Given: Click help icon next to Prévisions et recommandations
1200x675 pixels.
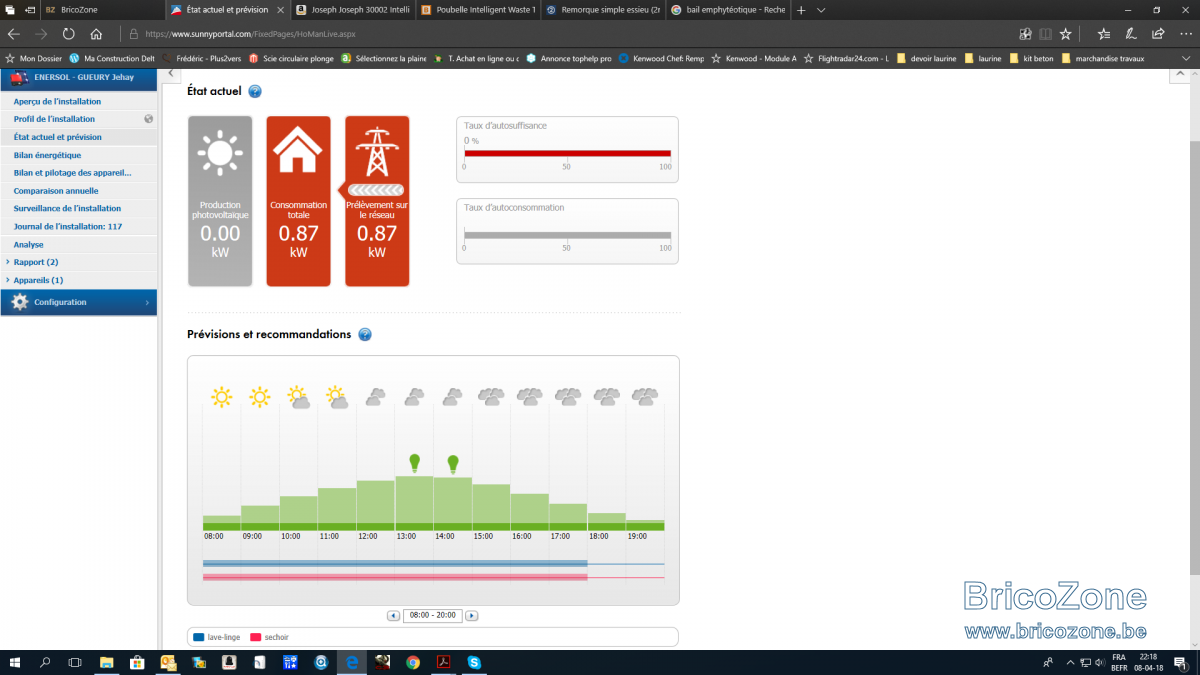Looking at the screenshot, I should 365,334.
